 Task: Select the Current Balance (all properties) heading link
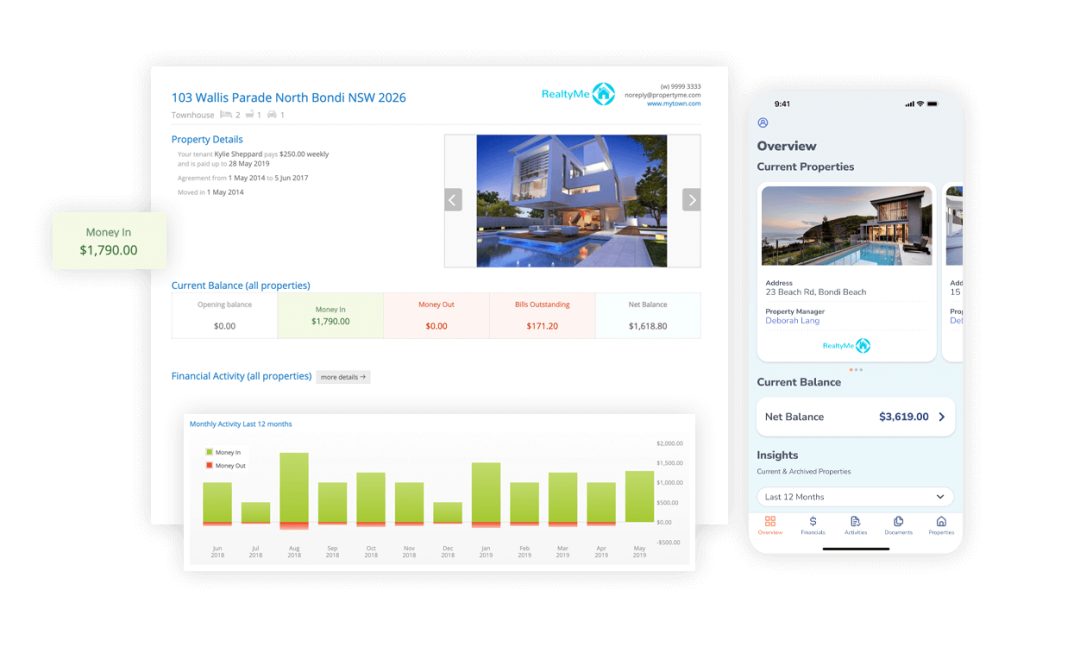[240, 285]
